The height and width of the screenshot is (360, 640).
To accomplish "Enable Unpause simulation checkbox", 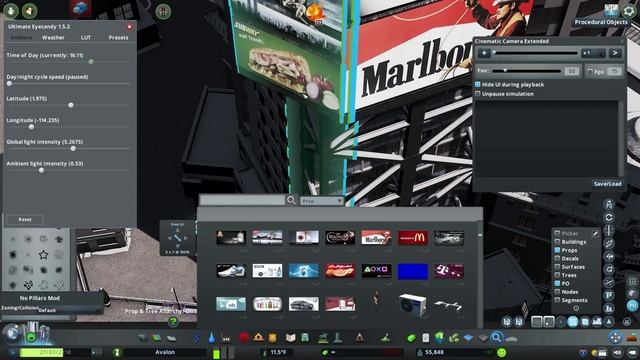I will 478,94.
